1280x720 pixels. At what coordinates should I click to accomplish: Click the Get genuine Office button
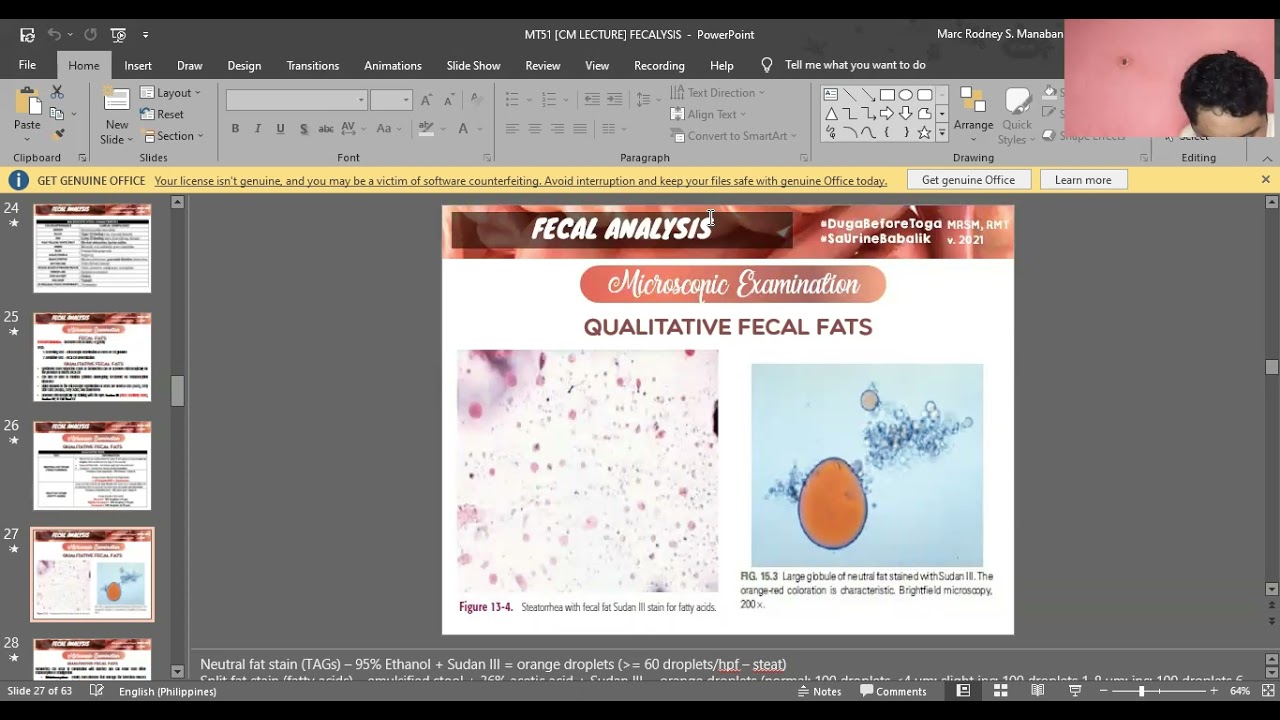click(968, 180)
